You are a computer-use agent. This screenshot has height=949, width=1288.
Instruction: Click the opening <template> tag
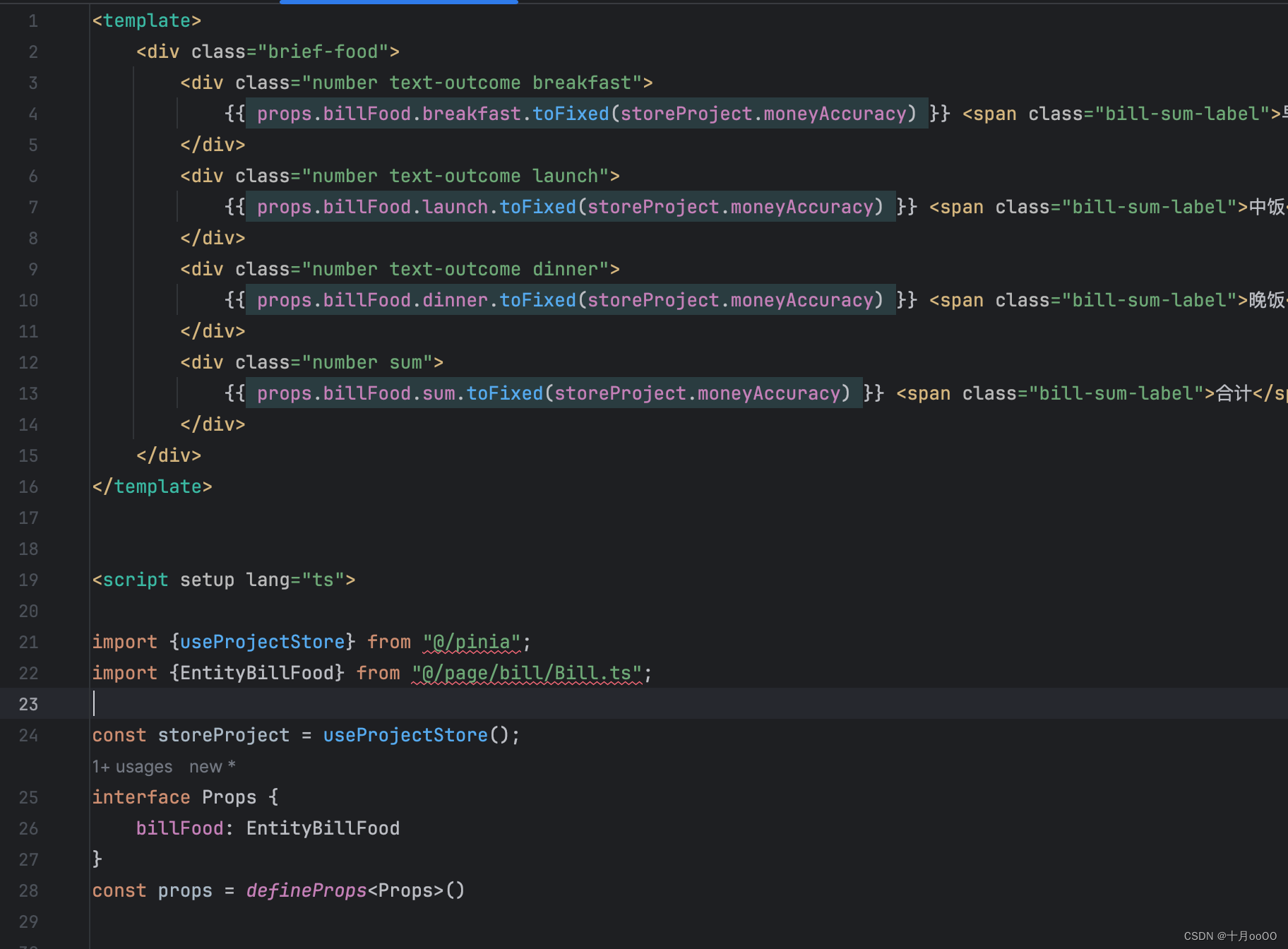(x=147, y=21)
